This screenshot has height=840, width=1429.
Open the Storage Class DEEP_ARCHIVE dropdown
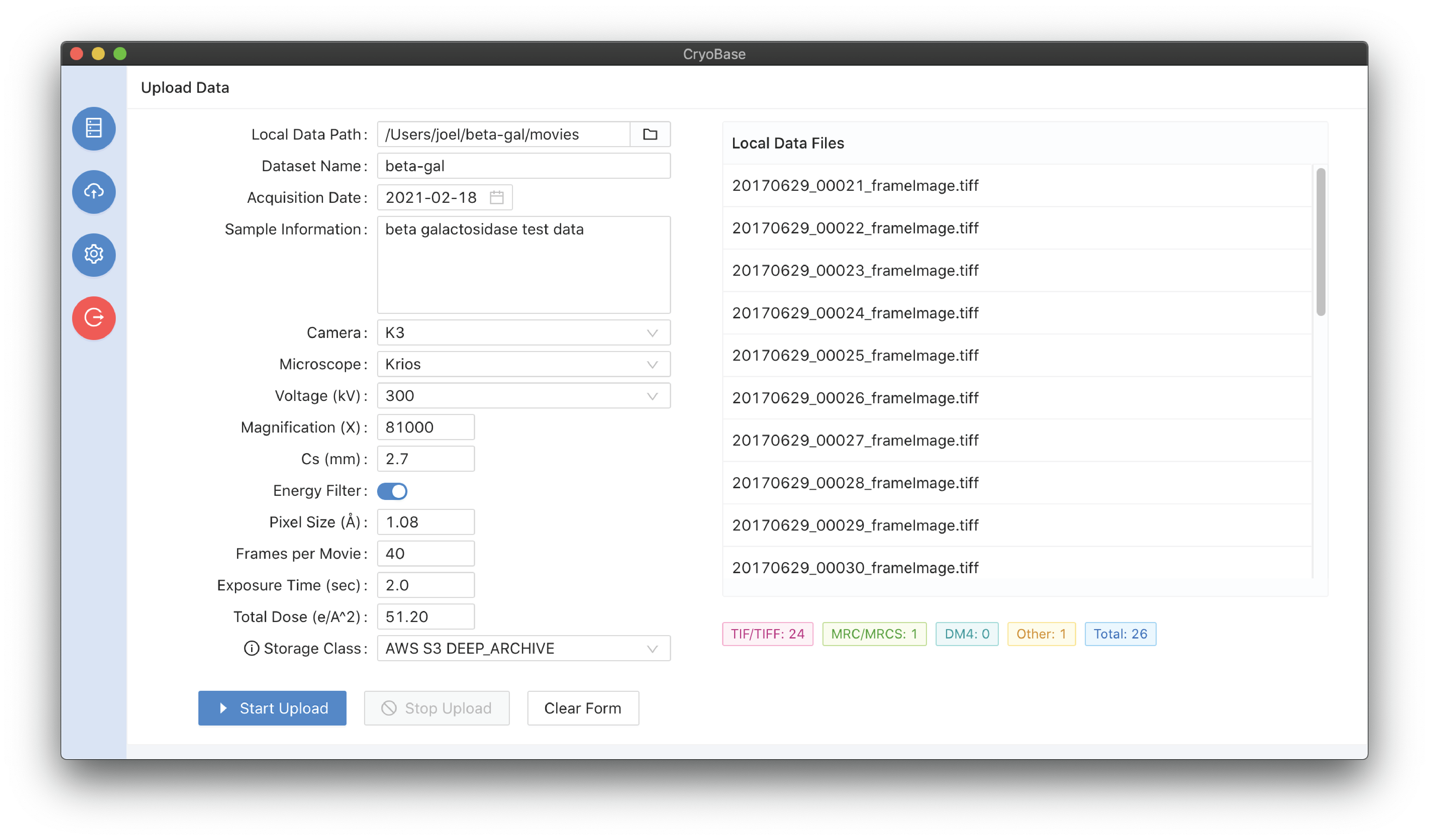click(x=523, y=648)
